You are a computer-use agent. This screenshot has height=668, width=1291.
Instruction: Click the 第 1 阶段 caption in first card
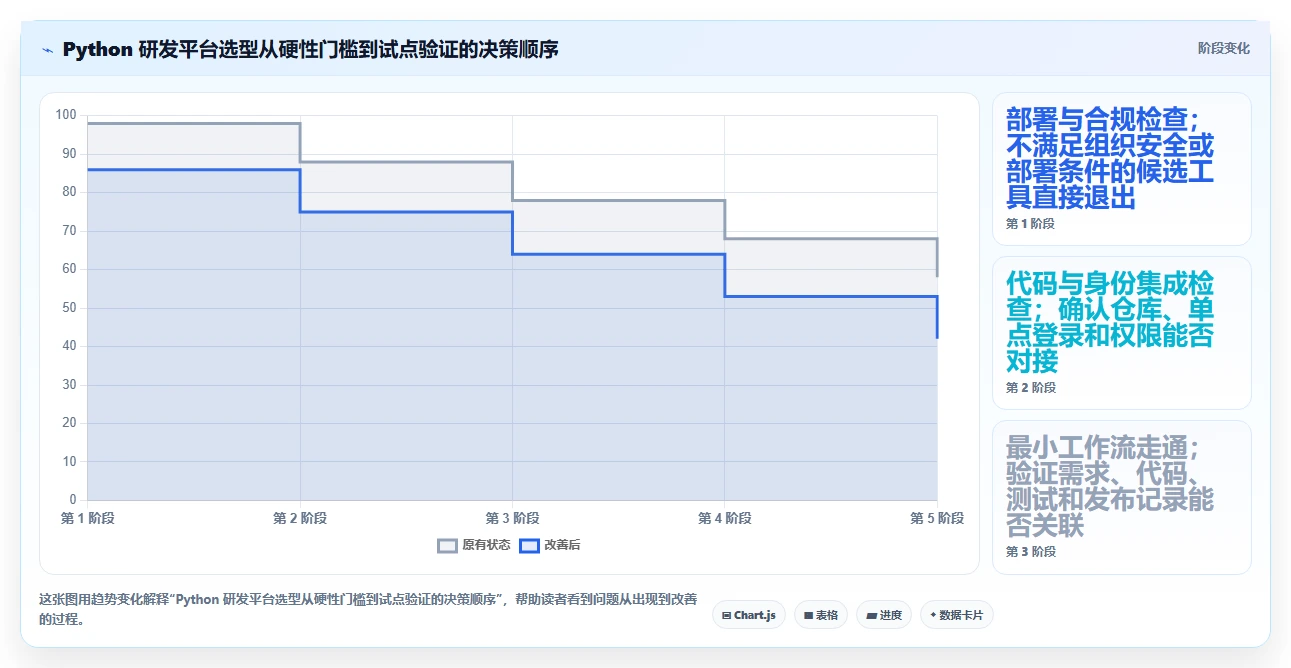(x=1030, y=224)
